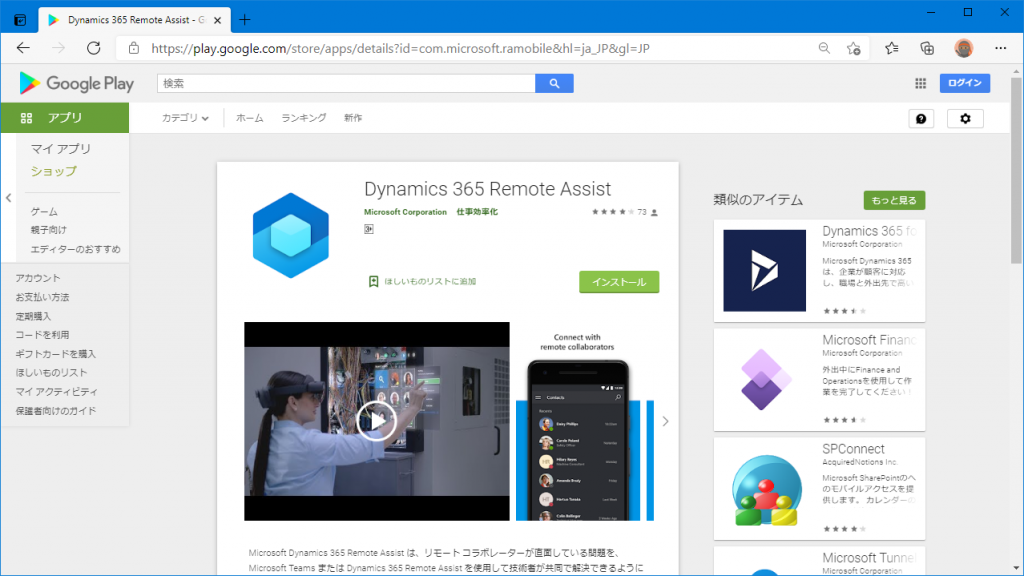Click the 検索 search input field
1024x576 pixels.
click(x=346, y=84)
